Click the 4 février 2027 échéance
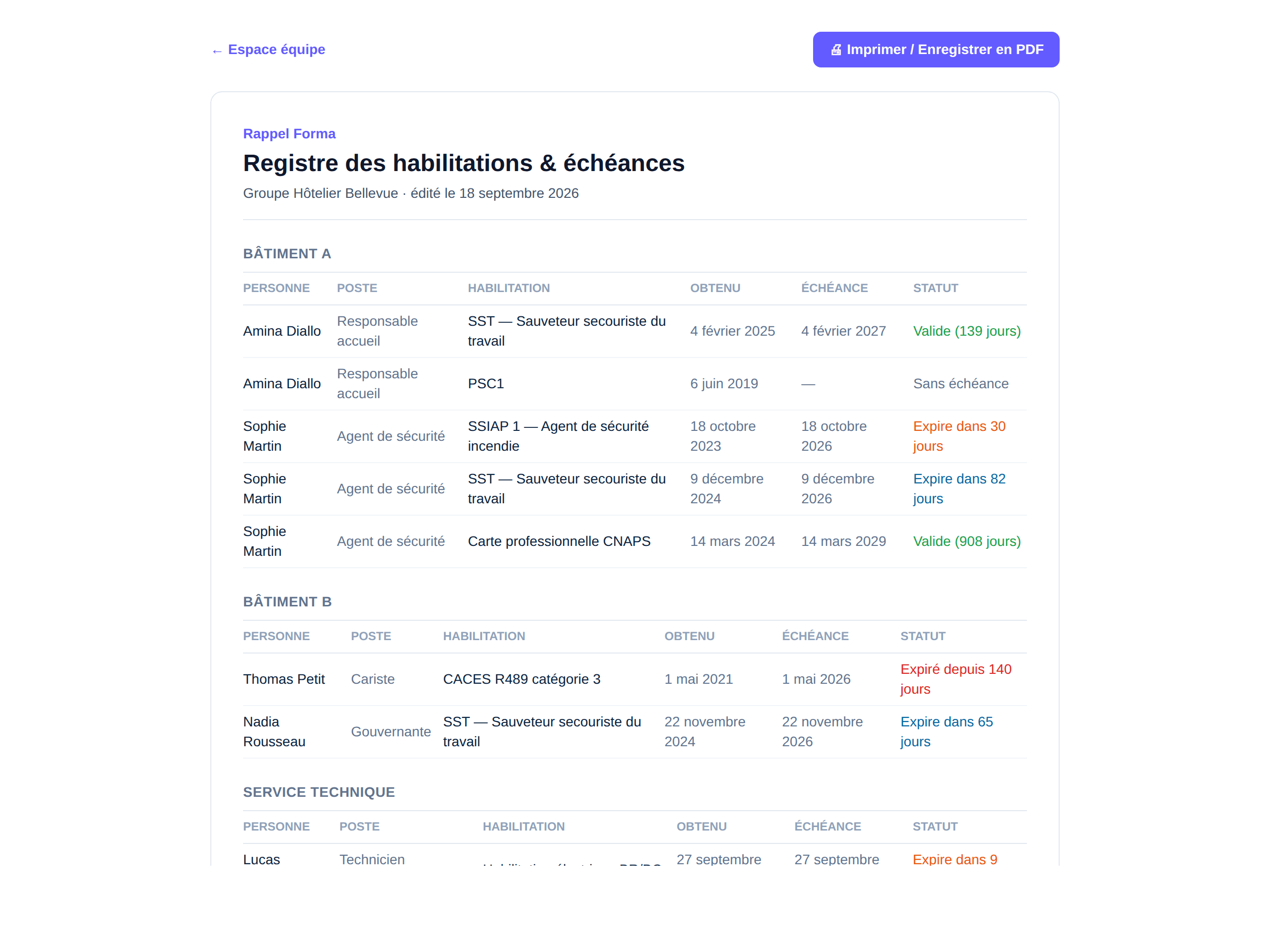 (843, 331)
